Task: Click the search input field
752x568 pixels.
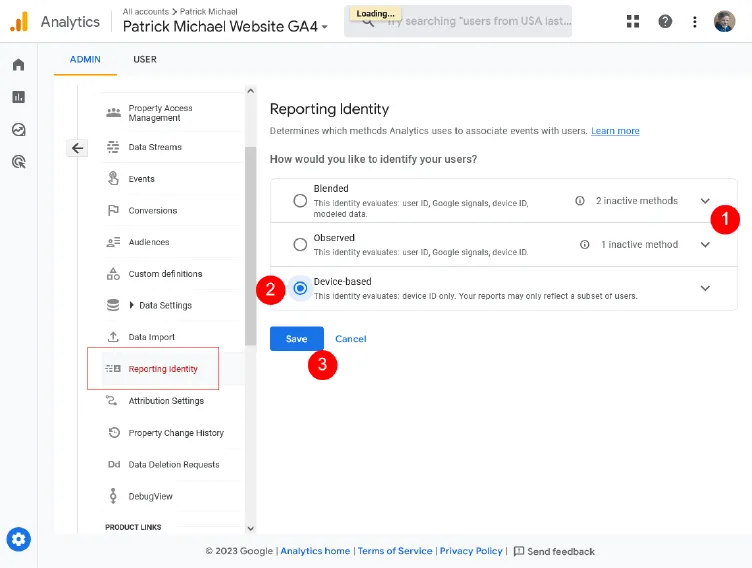Action: pyautogui.click(x=458, y=22)
